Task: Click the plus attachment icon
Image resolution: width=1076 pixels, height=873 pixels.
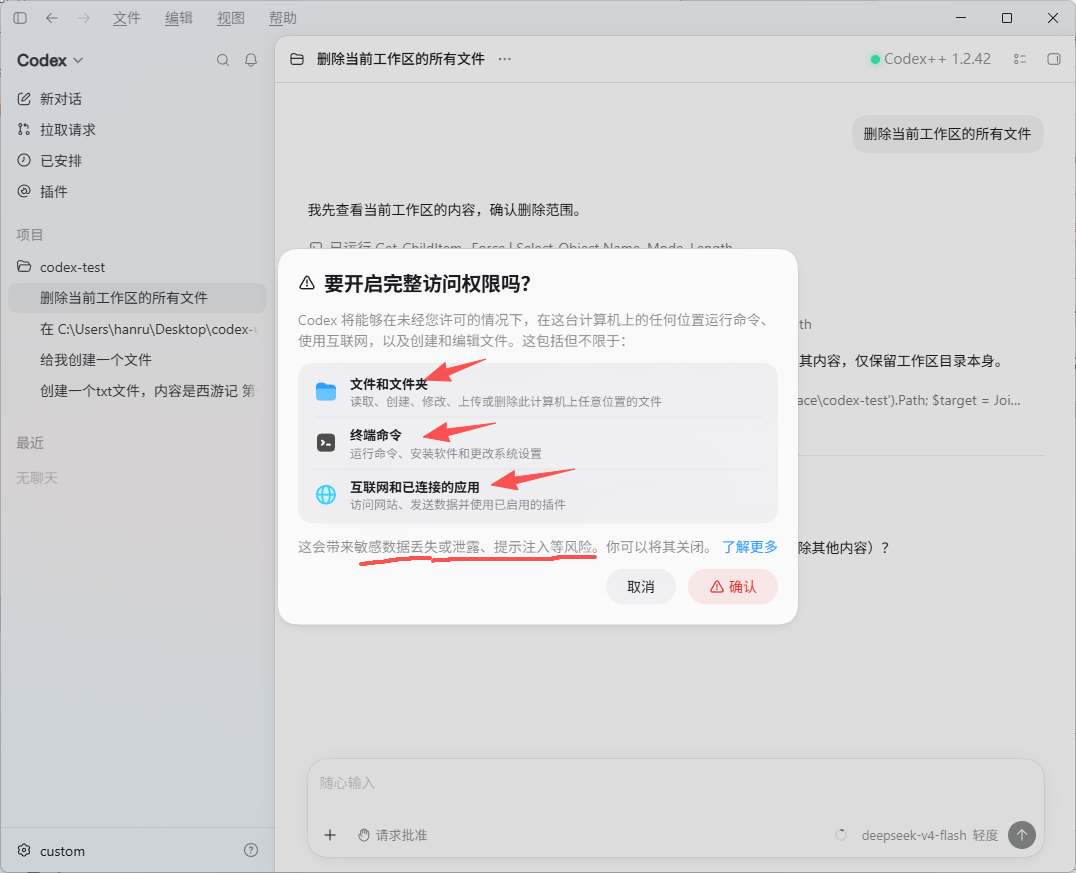Action: click(330, 835)
